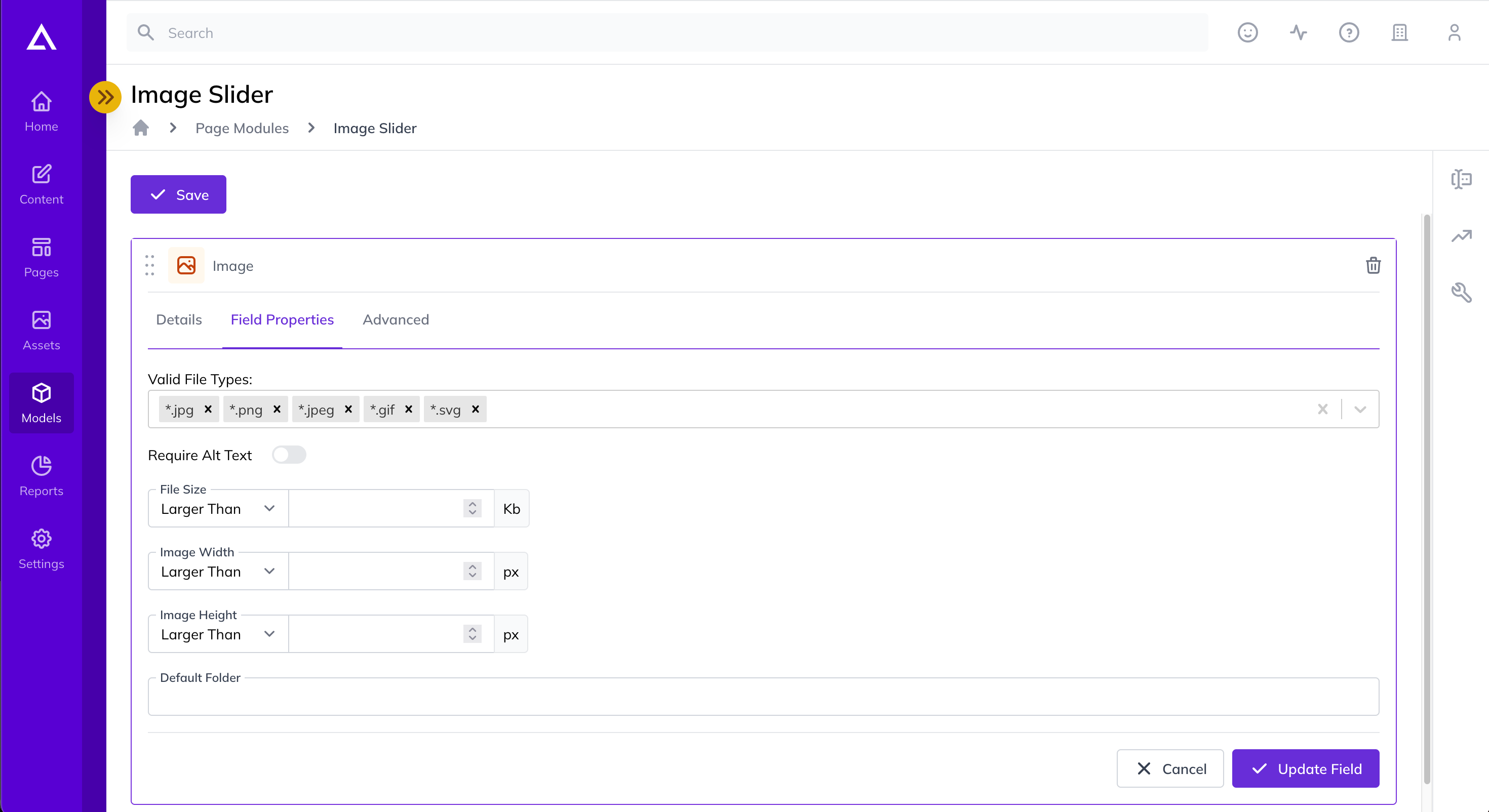Expand the Valid File Types dropdown

tap(1360, 409)
